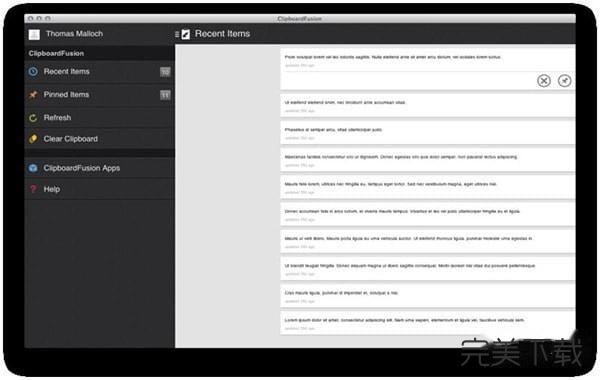Pin the first clipboard item with the pushpin button
600x380 pixels.
pyautogui.click(x=564, y=81)
